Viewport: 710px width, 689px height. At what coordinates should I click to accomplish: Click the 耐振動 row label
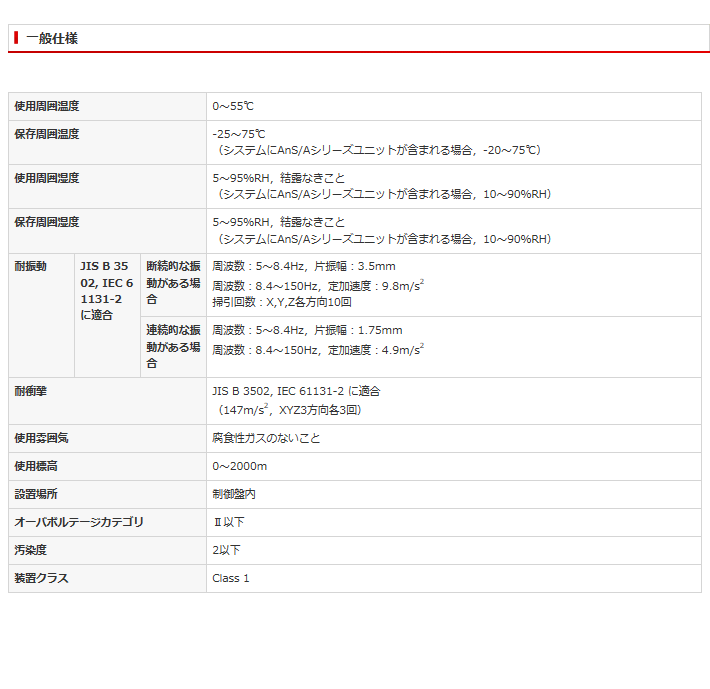click(30, 266)
